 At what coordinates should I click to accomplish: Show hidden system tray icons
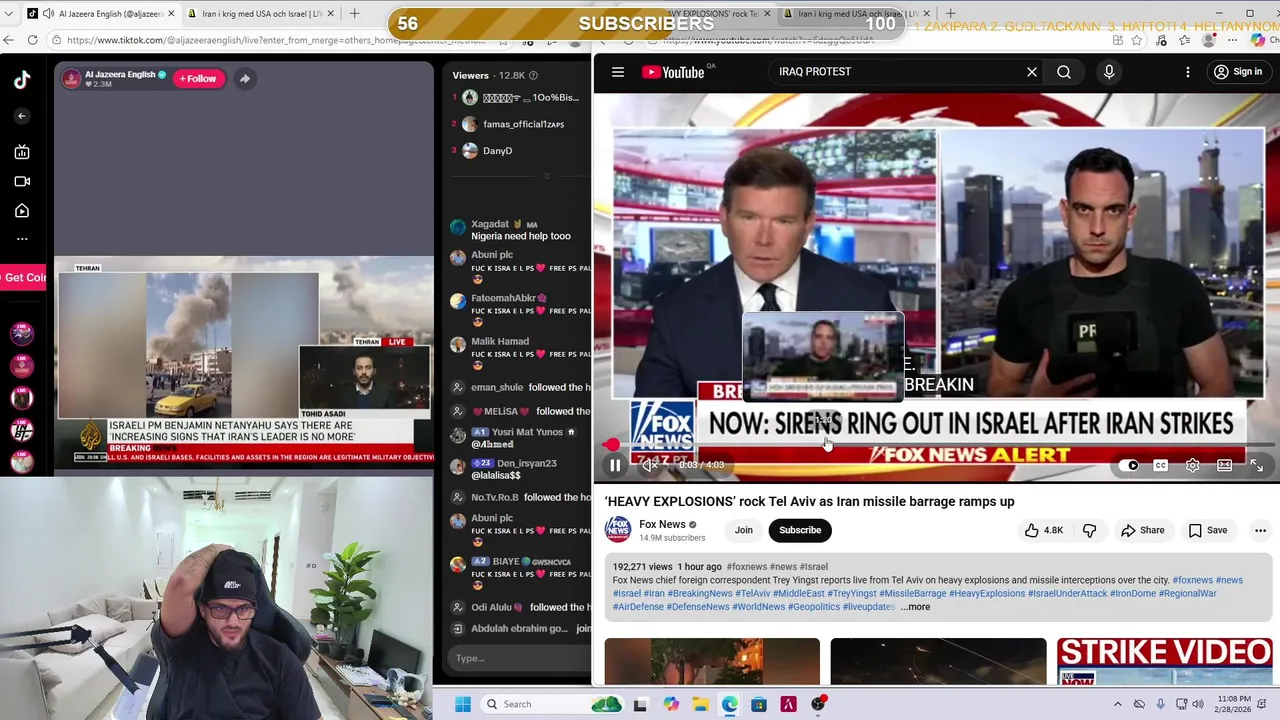[x=1118, y=704]
